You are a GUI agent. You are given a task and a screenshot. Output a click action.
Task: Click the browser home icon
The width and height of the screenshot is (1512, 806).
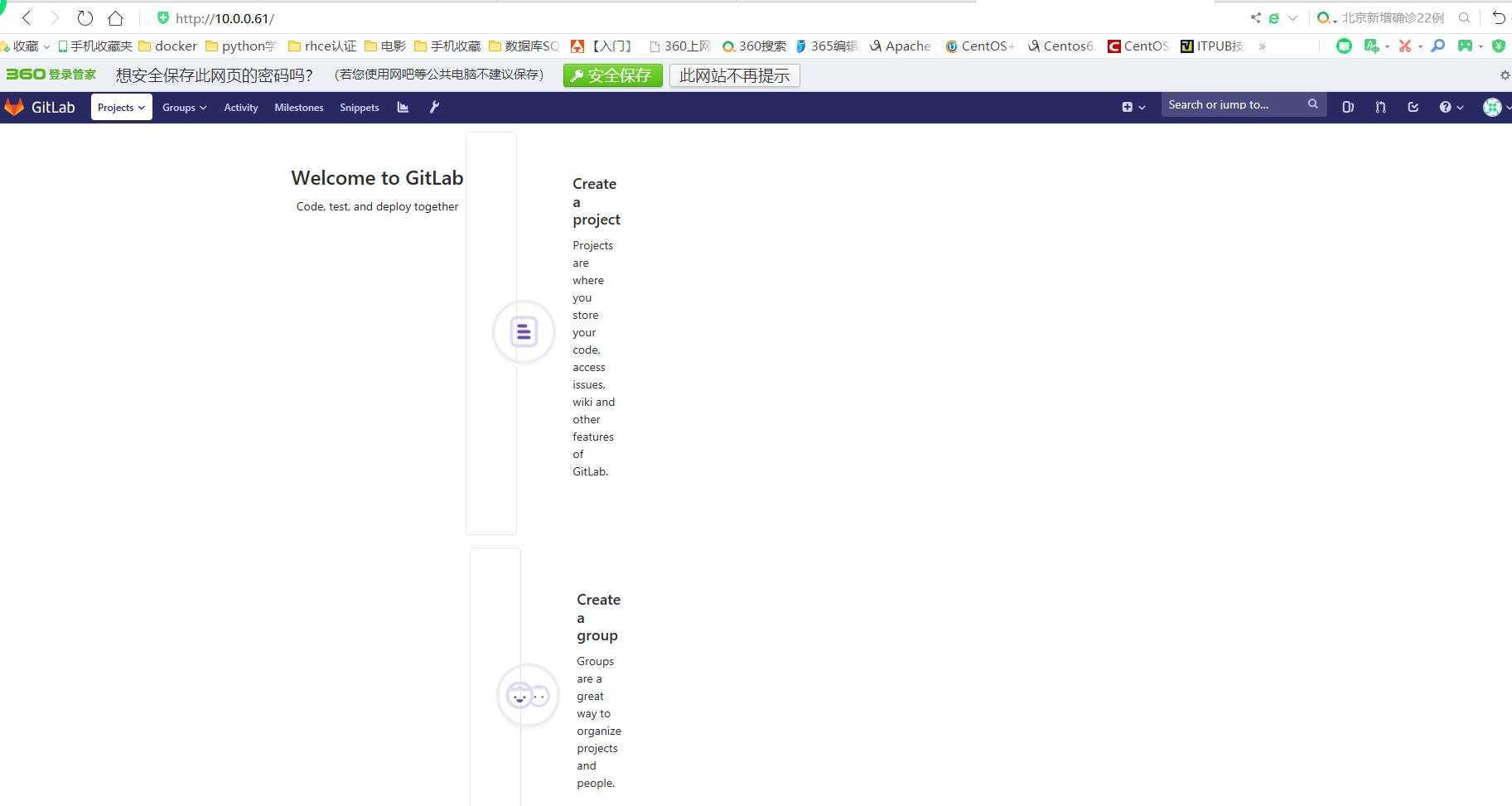115,17
